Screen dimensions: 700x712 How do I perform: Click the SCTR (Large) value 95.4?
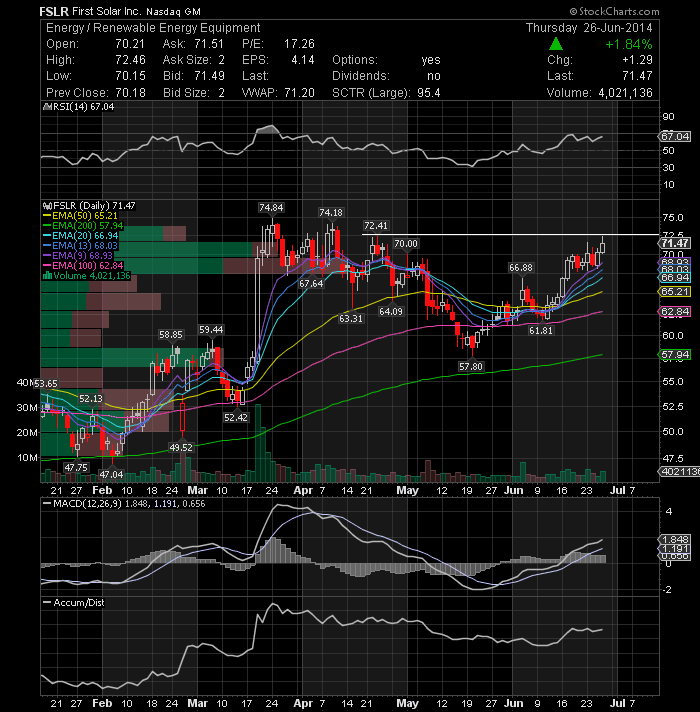coord(429,93)
